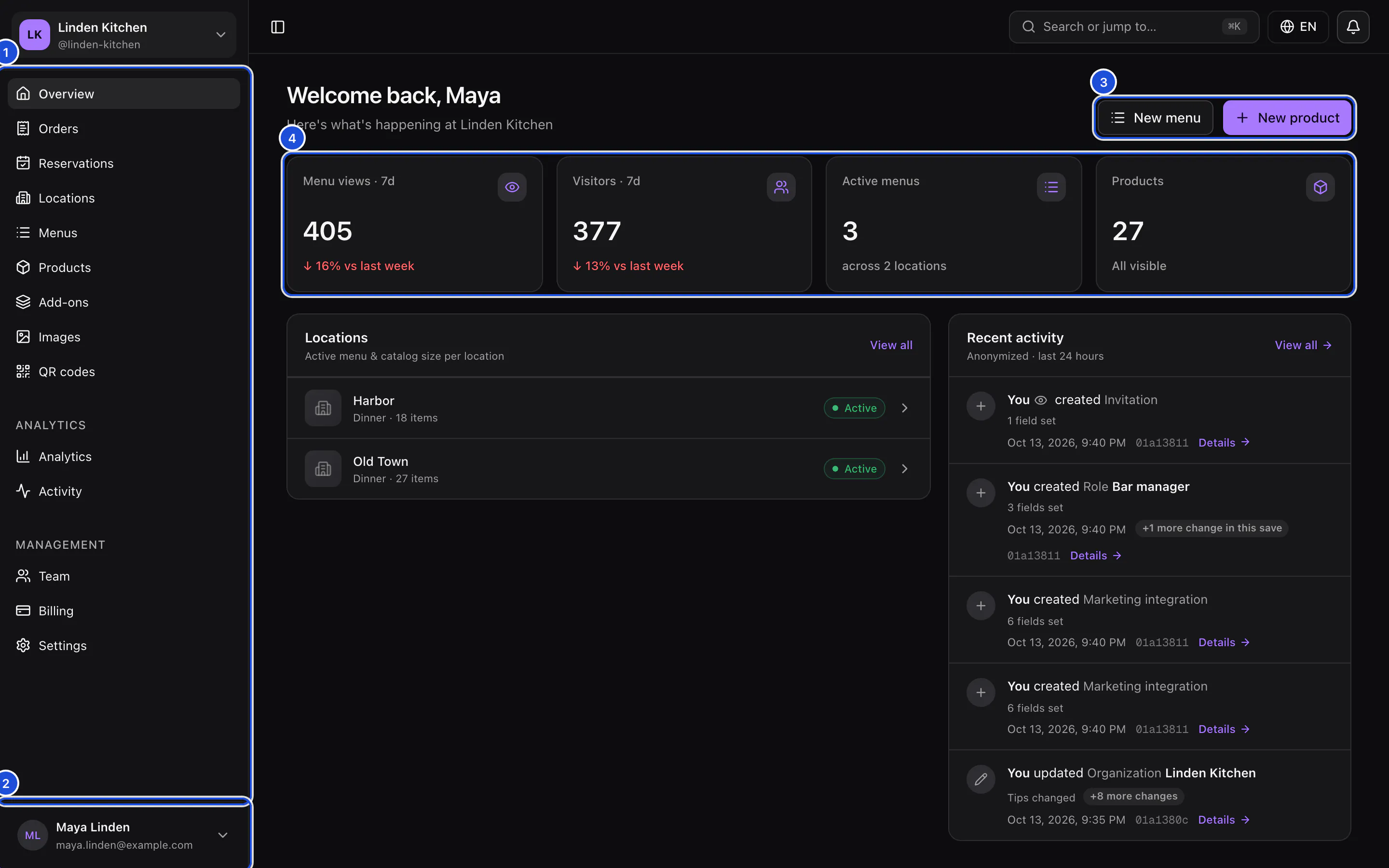The image size is (1389, 868).
Task: Click the pencil icon beside updated Organization
Action: 981,780
